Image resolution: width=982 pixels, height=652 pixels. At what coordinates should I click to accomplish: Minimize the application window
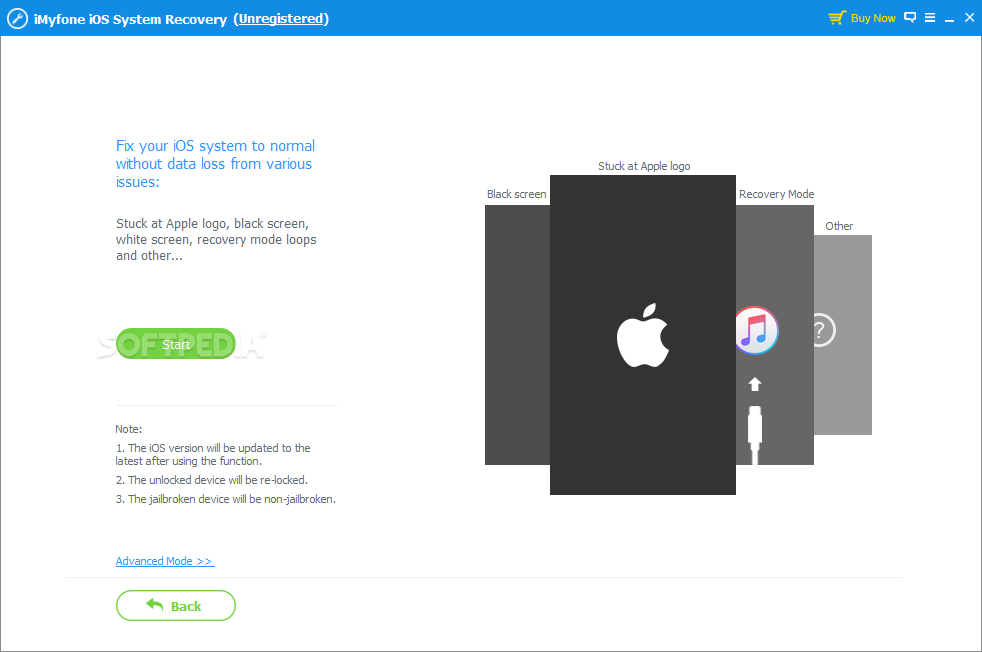click(x=949, y=19)
